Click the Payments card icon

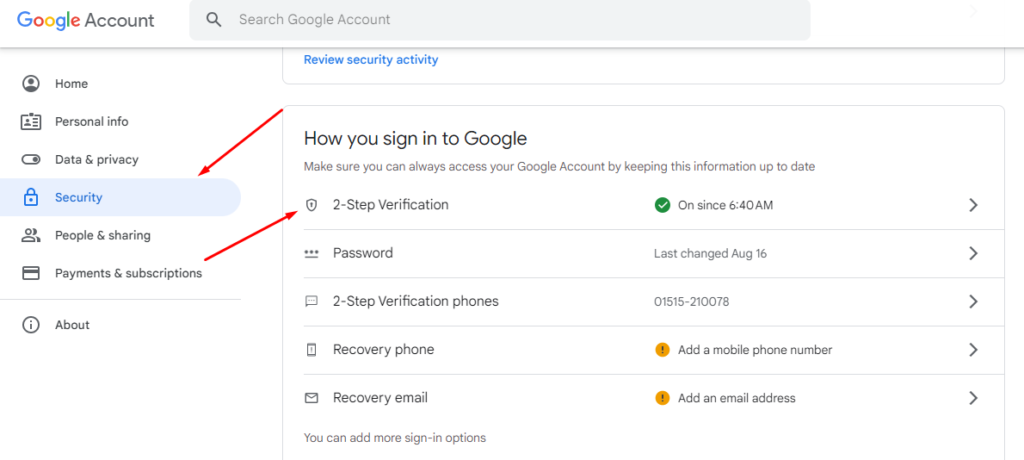coord(31,273)
